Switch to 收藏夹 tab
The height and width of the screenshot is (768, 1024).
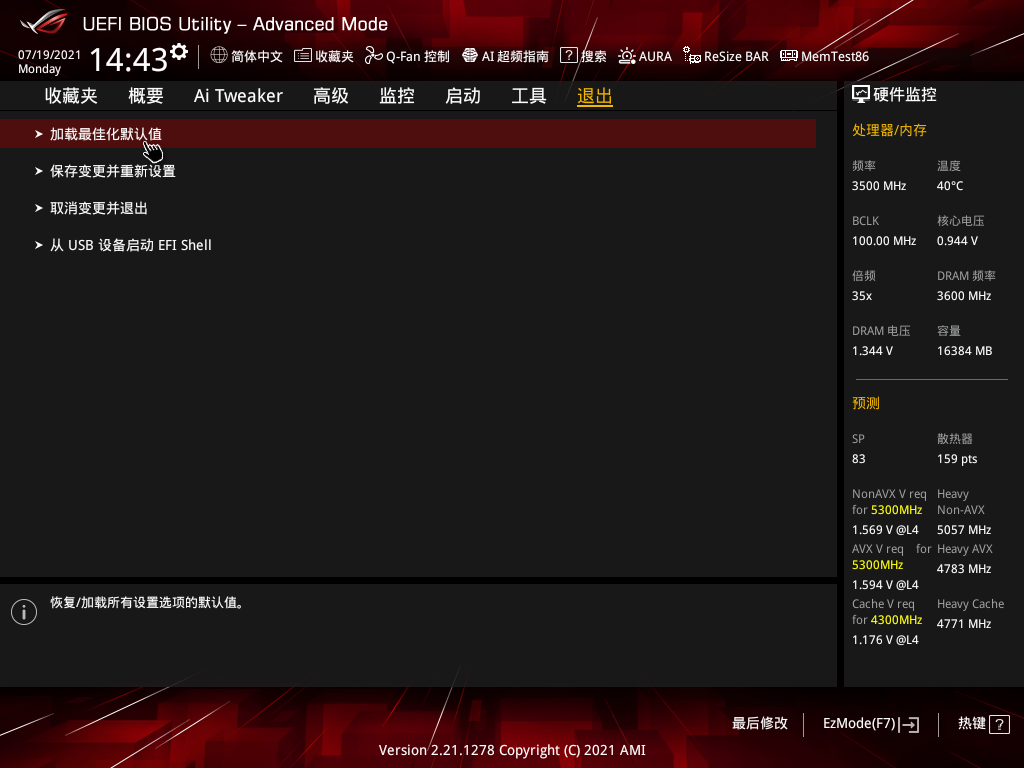pyautogui.click(x=71, y=96)
